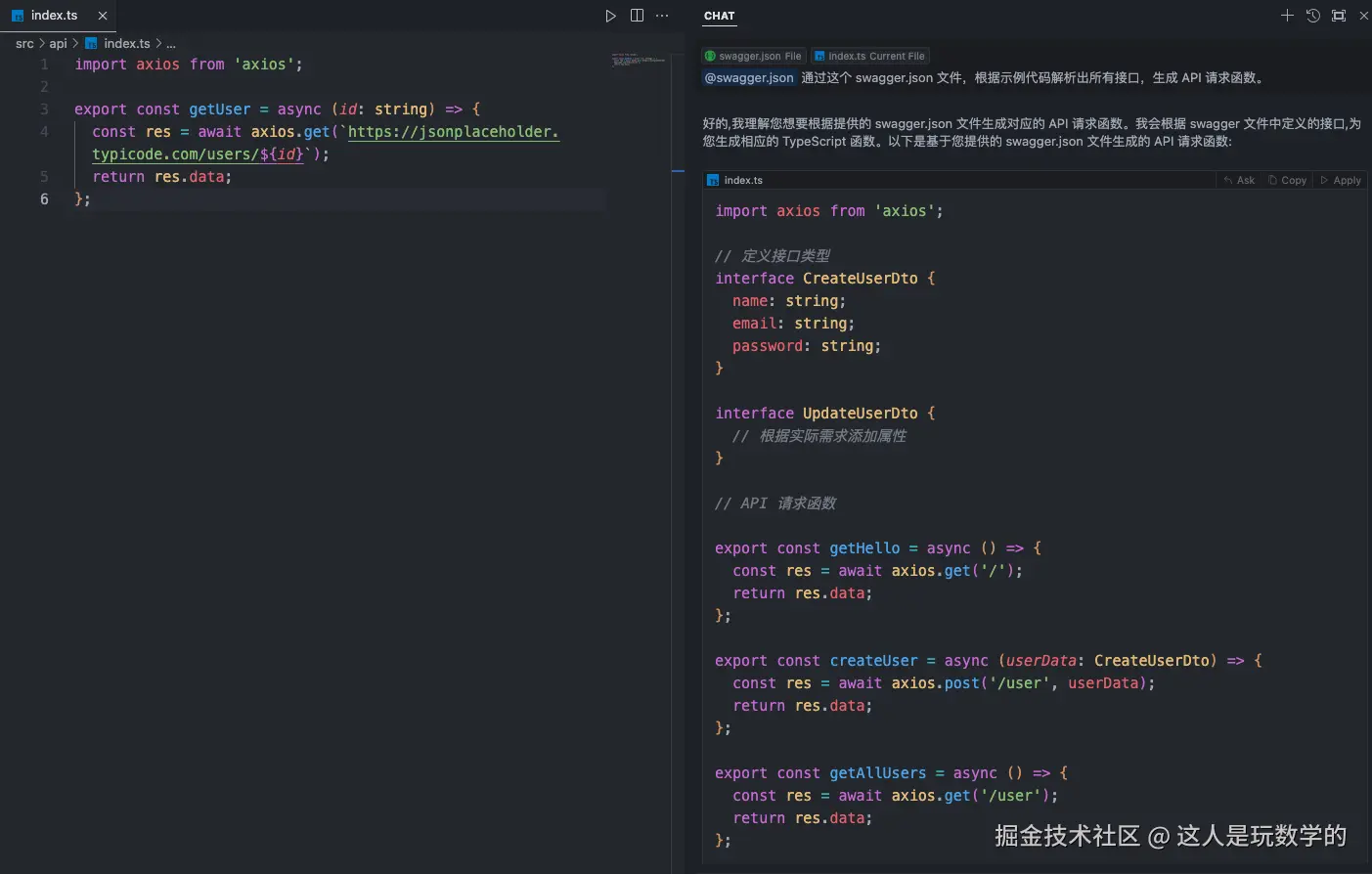Click 'return res.data;' in left editor
Viewport: 1372px width, 874px height.
162,177
